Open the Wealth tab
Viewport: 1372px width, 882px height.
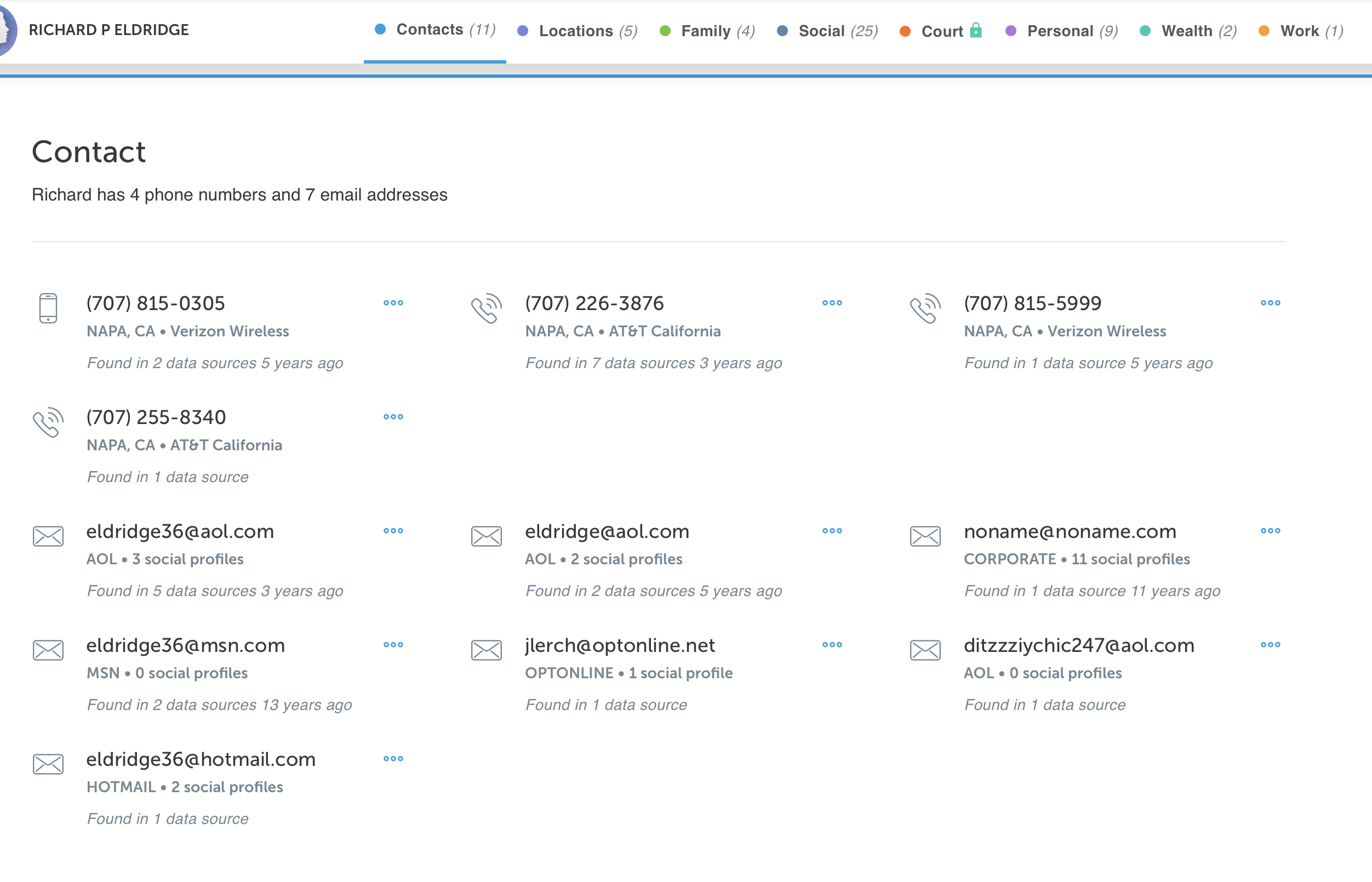coord(1188,31)
